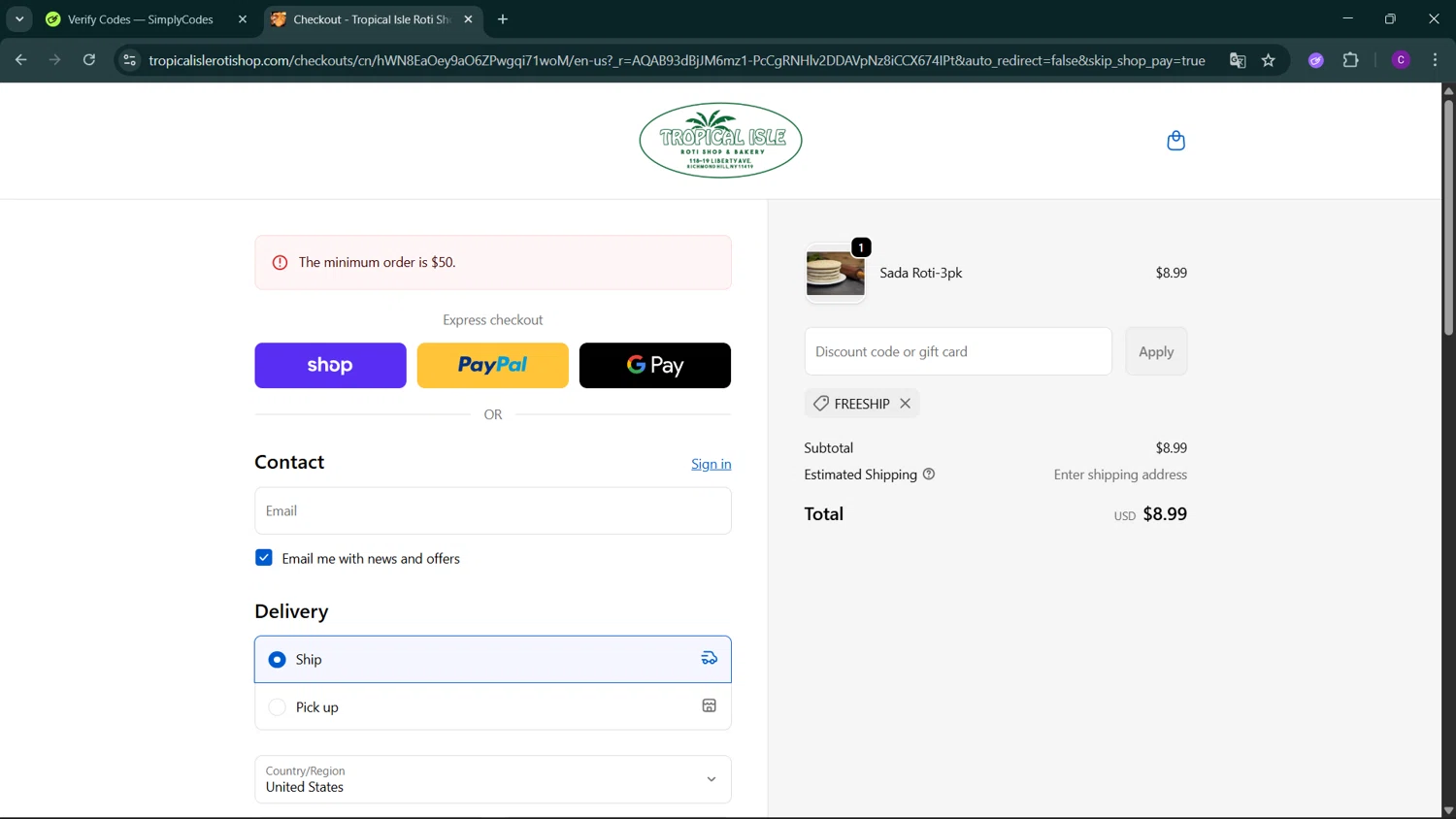1456x819 pixels.
Task: Go back in browser history
Action: click(x=20, y=60)
